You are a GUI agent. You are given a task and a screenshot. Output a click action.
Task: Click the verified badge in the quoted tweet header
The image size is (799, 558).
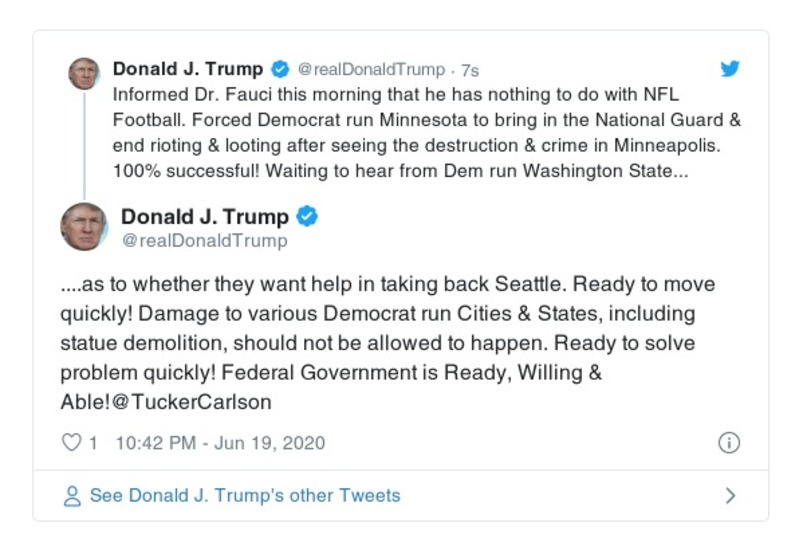pyautogui.click(x=280, y=69)
